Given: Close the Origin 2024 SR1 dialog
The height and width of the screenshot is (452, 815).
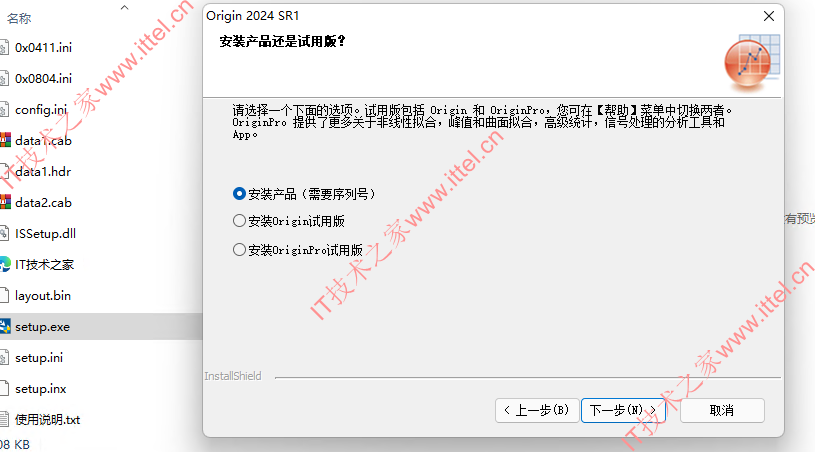Looking at the screenshot, I should tap(769, 16).
